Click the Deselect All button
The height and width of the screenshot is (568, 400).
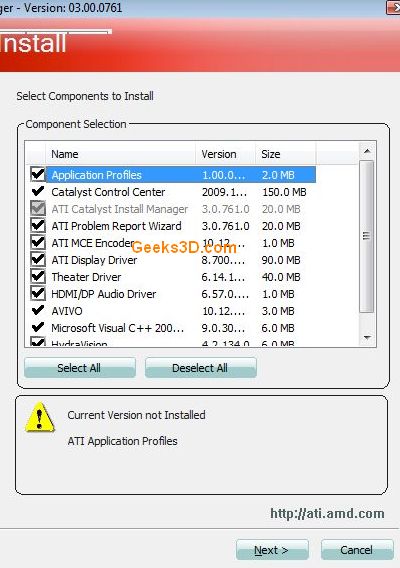click(x=201, y=368)
